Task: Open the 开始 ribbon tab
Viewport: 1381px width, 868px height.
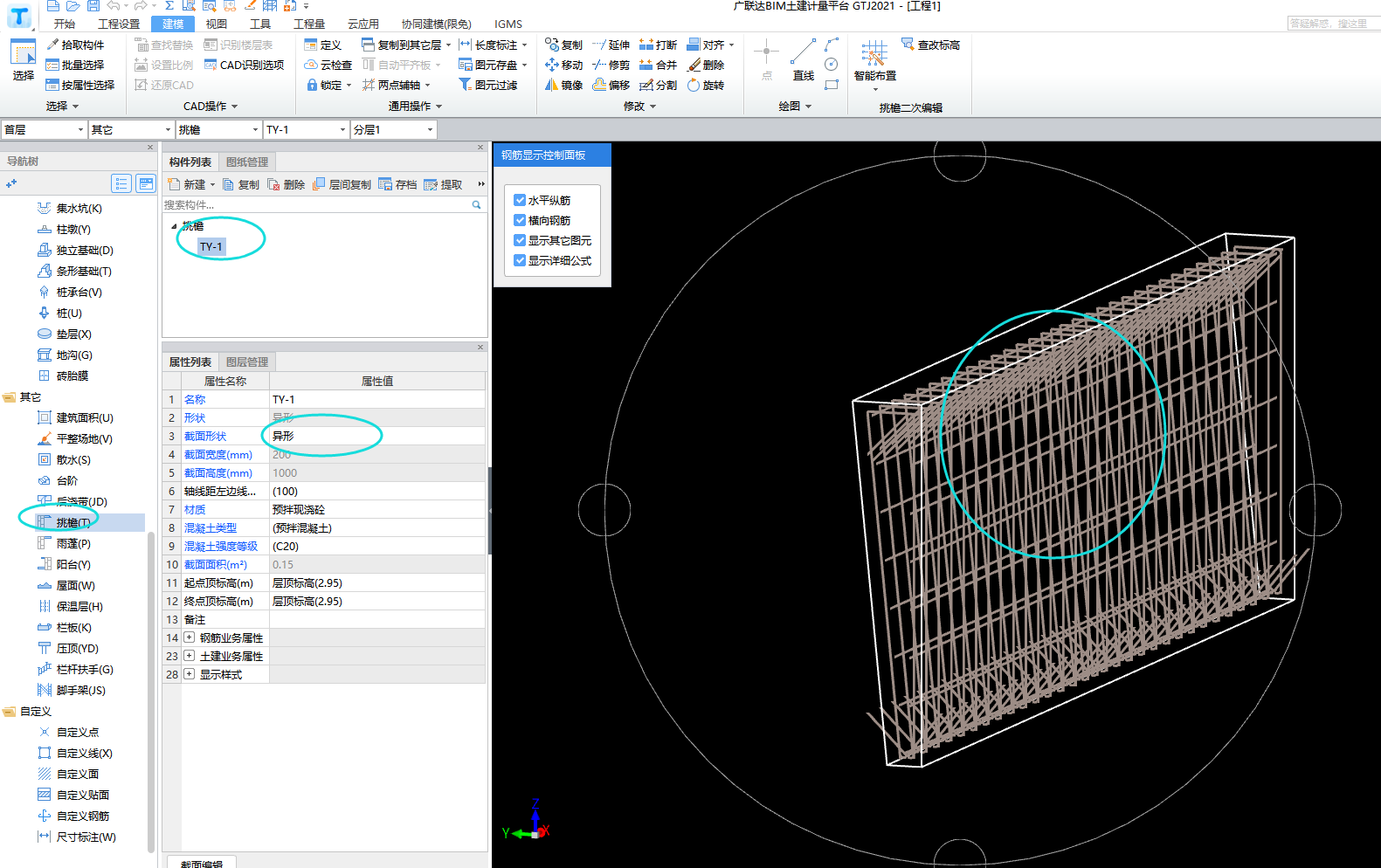Action: [x=64, y=24]
